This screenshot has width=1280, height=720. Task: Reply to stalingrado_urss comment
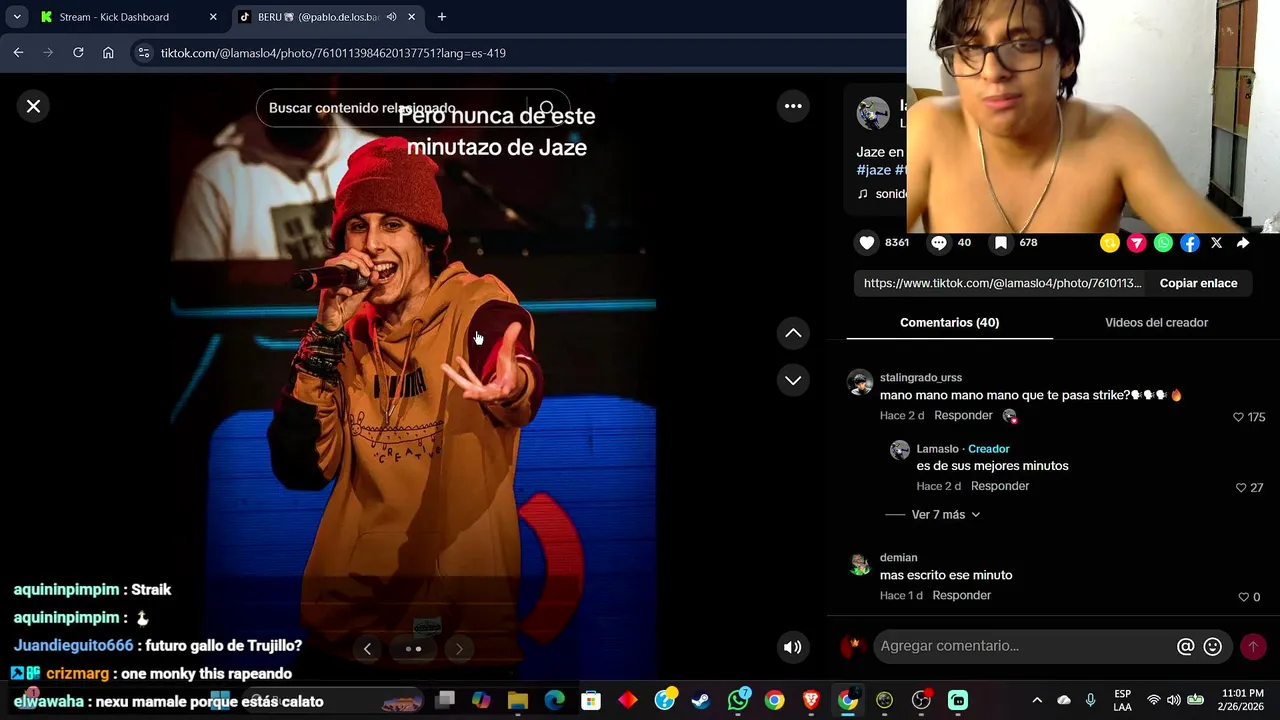tap(963, 415)
